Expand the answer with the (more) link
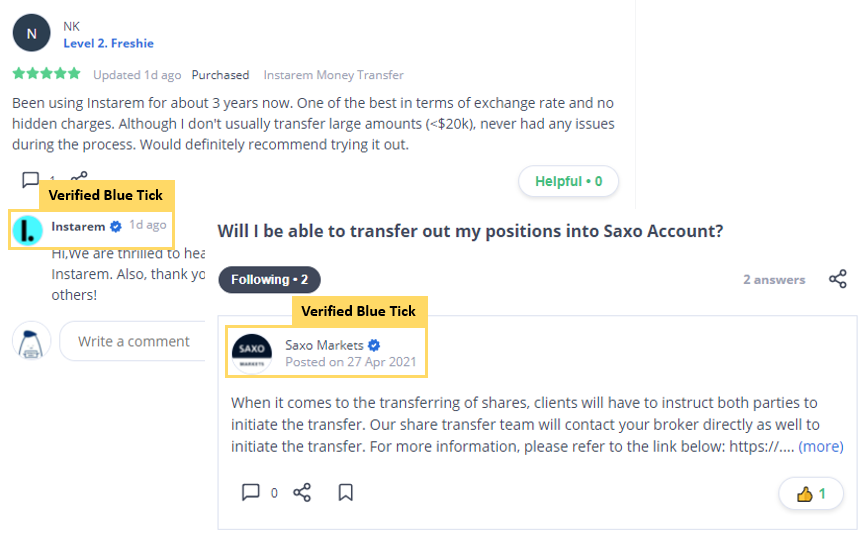 [x=820, y=446]
